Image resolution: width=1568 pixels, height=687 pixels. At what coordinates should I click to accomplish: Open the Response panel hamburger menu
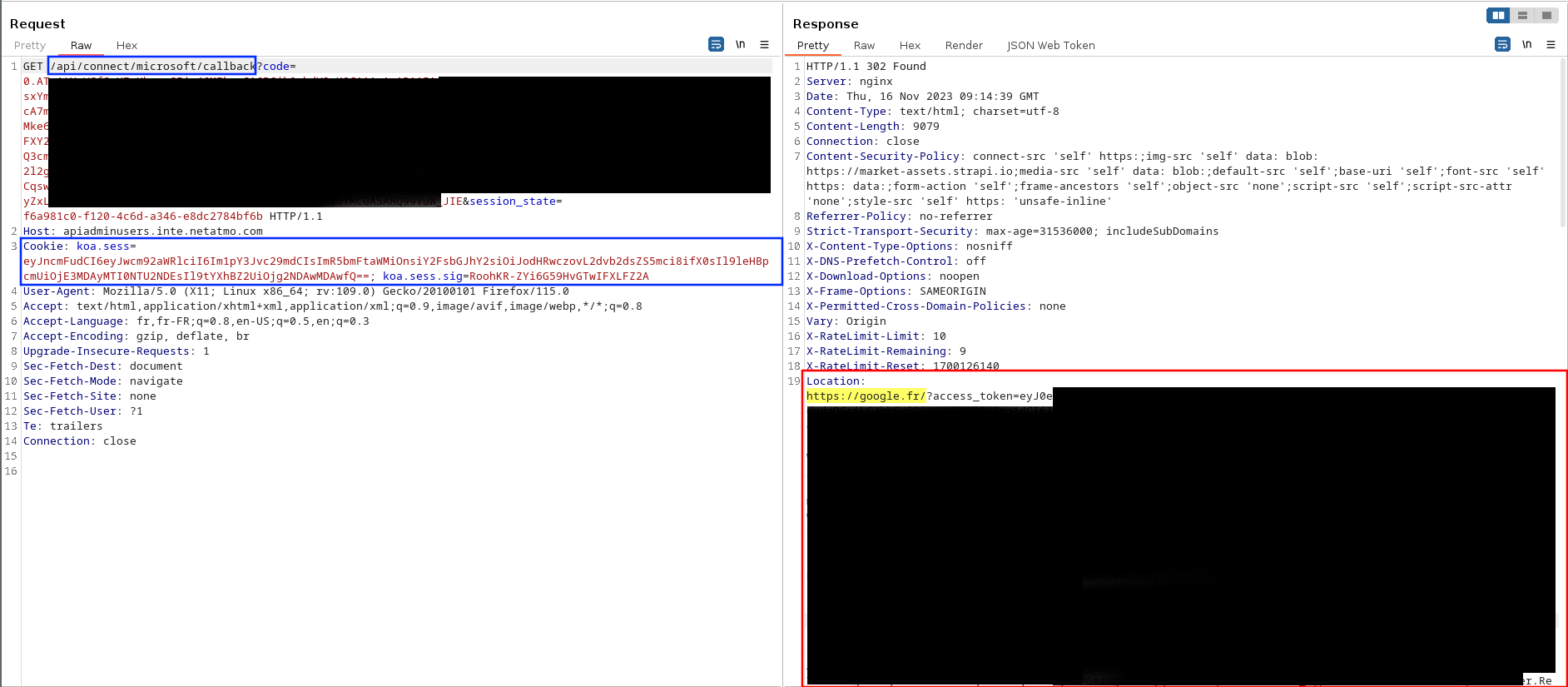coord(1551,45)
